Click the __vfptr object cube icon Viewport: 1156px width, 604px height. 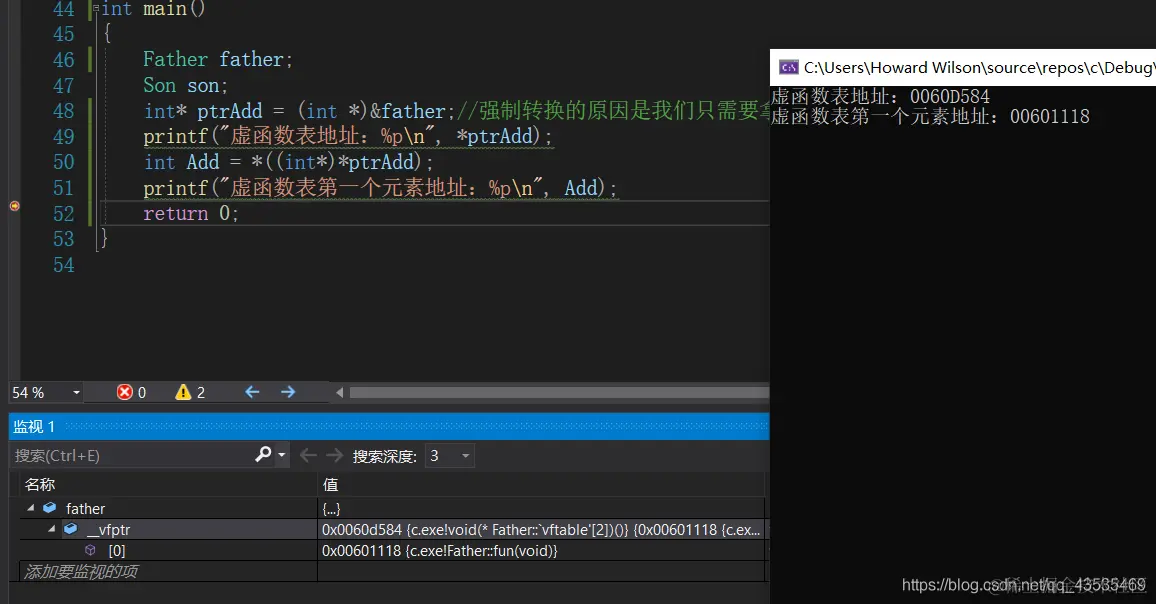(x=71, y=529)
